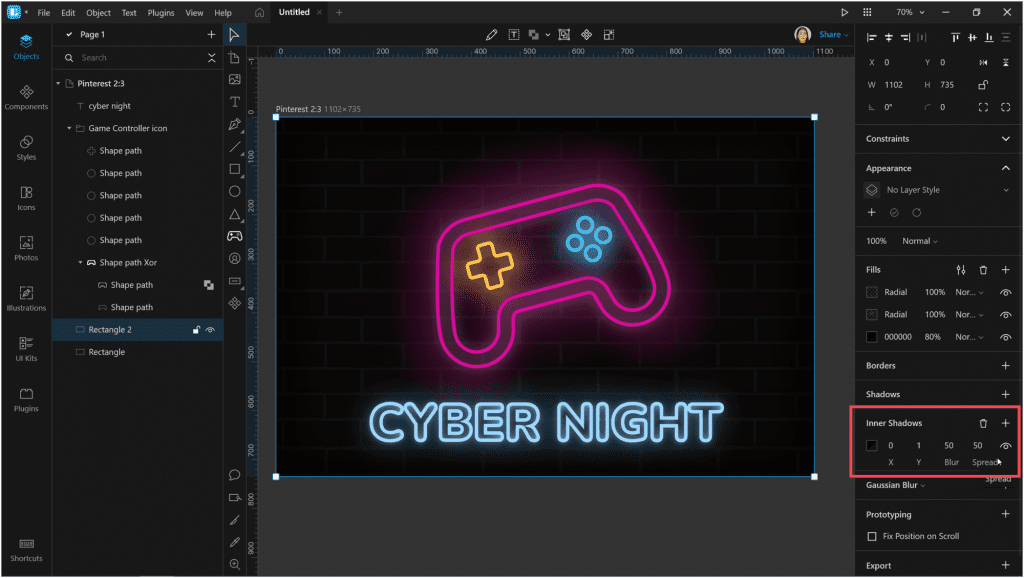
Task: Align selection to left edge
Action: 871,38
